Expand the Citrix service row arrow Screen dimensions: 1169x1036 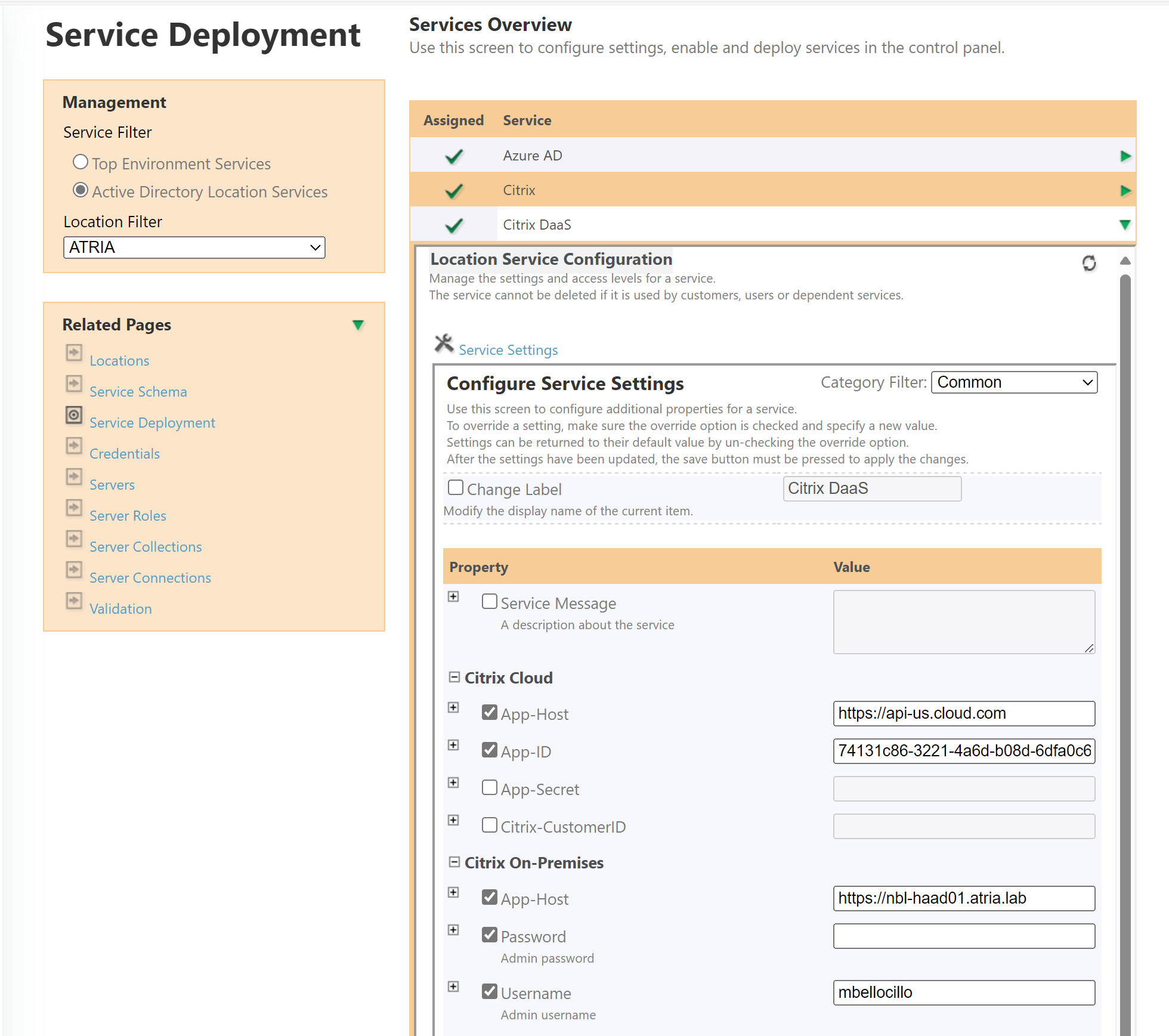(x=1125, y=191)
